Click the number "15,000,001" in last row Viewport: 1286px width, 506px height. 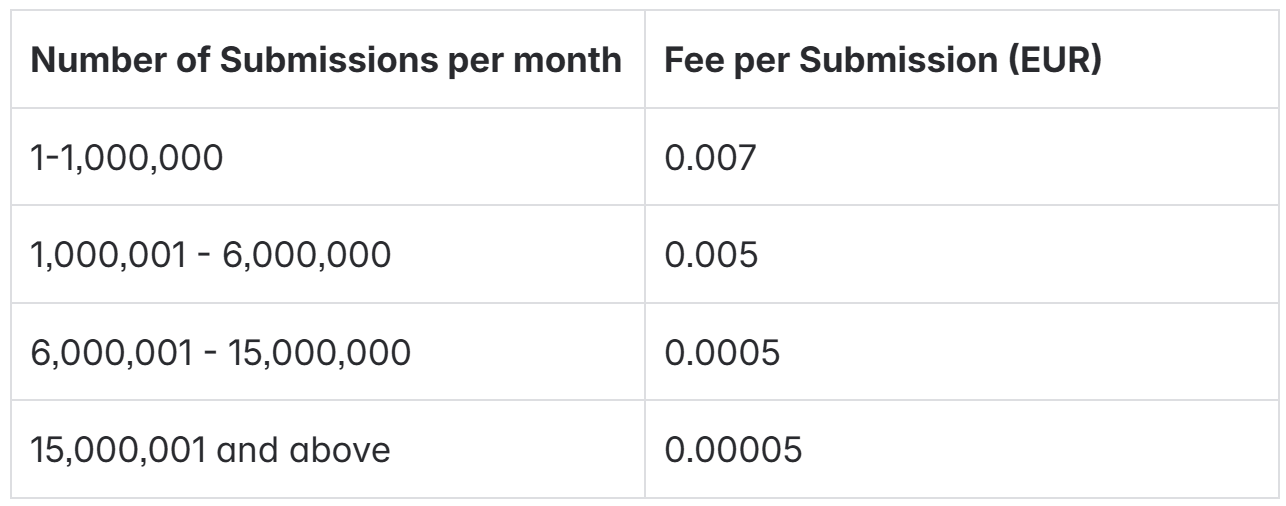124,450
